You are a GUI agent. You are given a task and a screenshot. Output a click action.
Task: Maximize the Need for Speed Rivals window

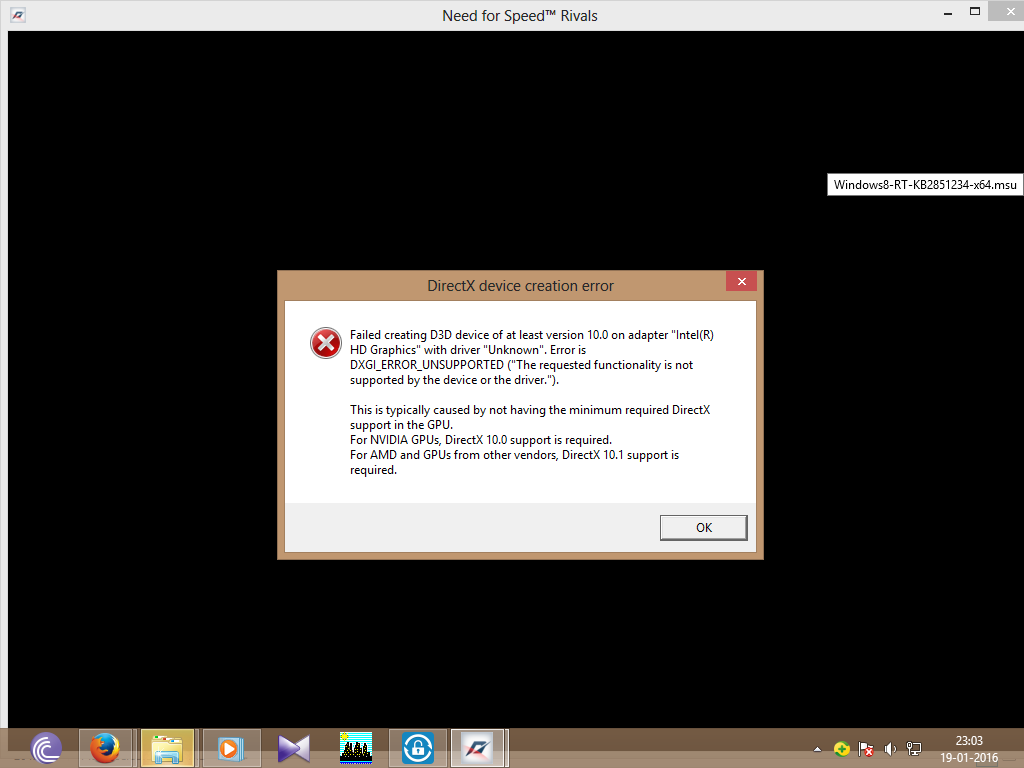coord(975,12)
